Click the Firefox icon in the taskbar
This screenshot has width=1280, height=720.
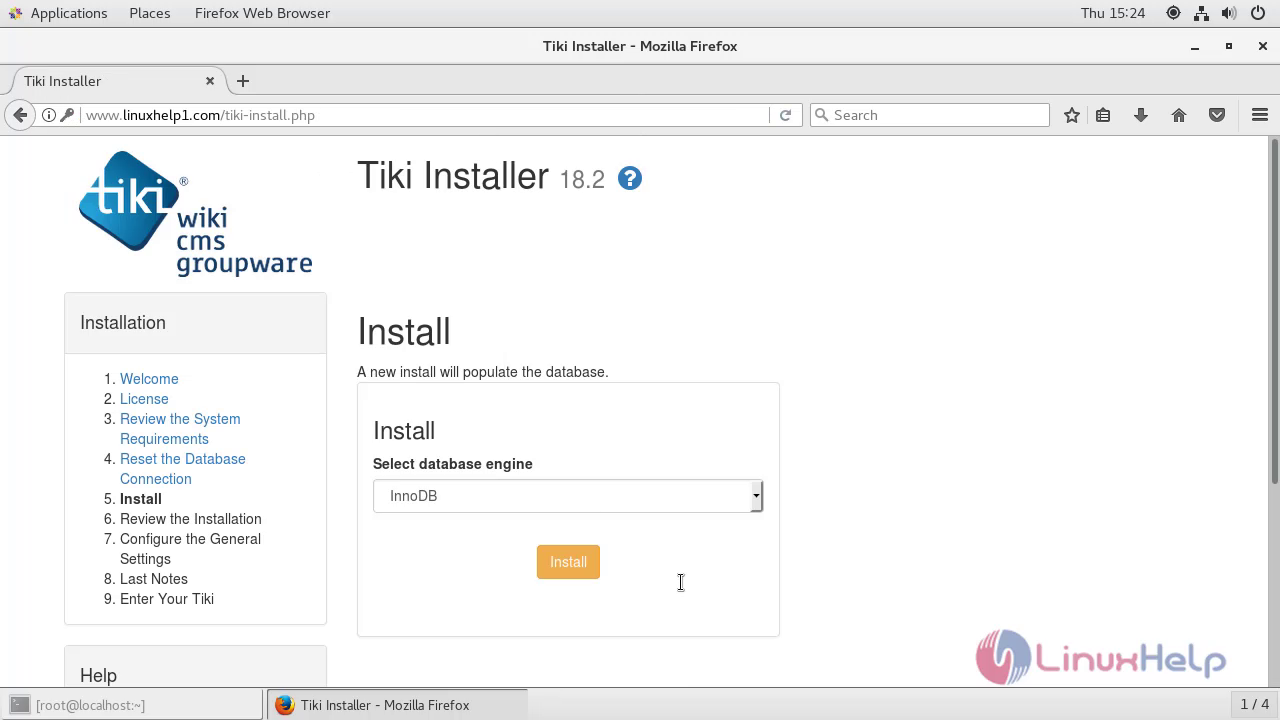coord(284,705)
